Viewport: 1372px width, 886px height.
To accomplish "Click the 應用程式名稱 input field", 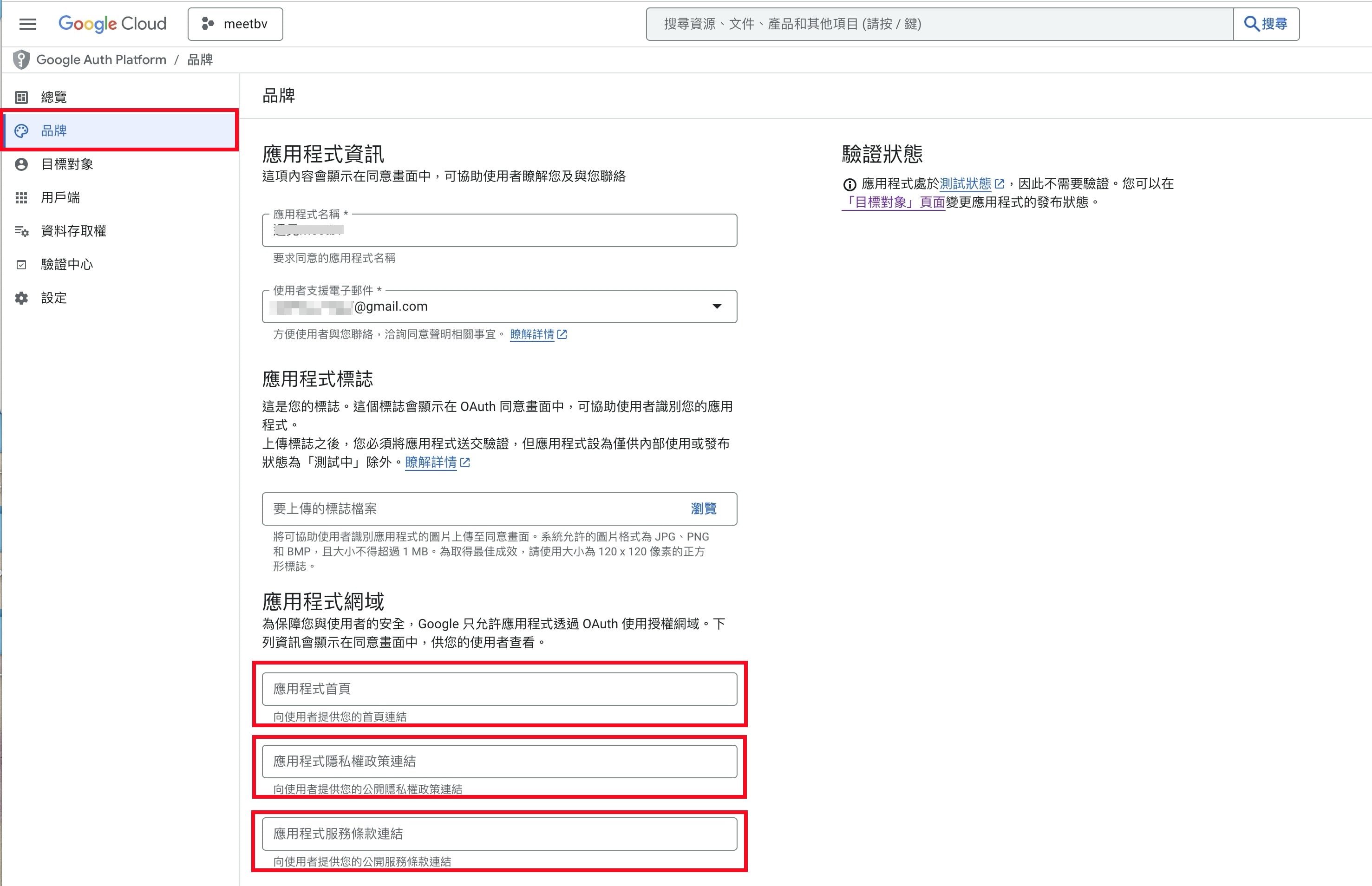I will [x=499, y=230].
